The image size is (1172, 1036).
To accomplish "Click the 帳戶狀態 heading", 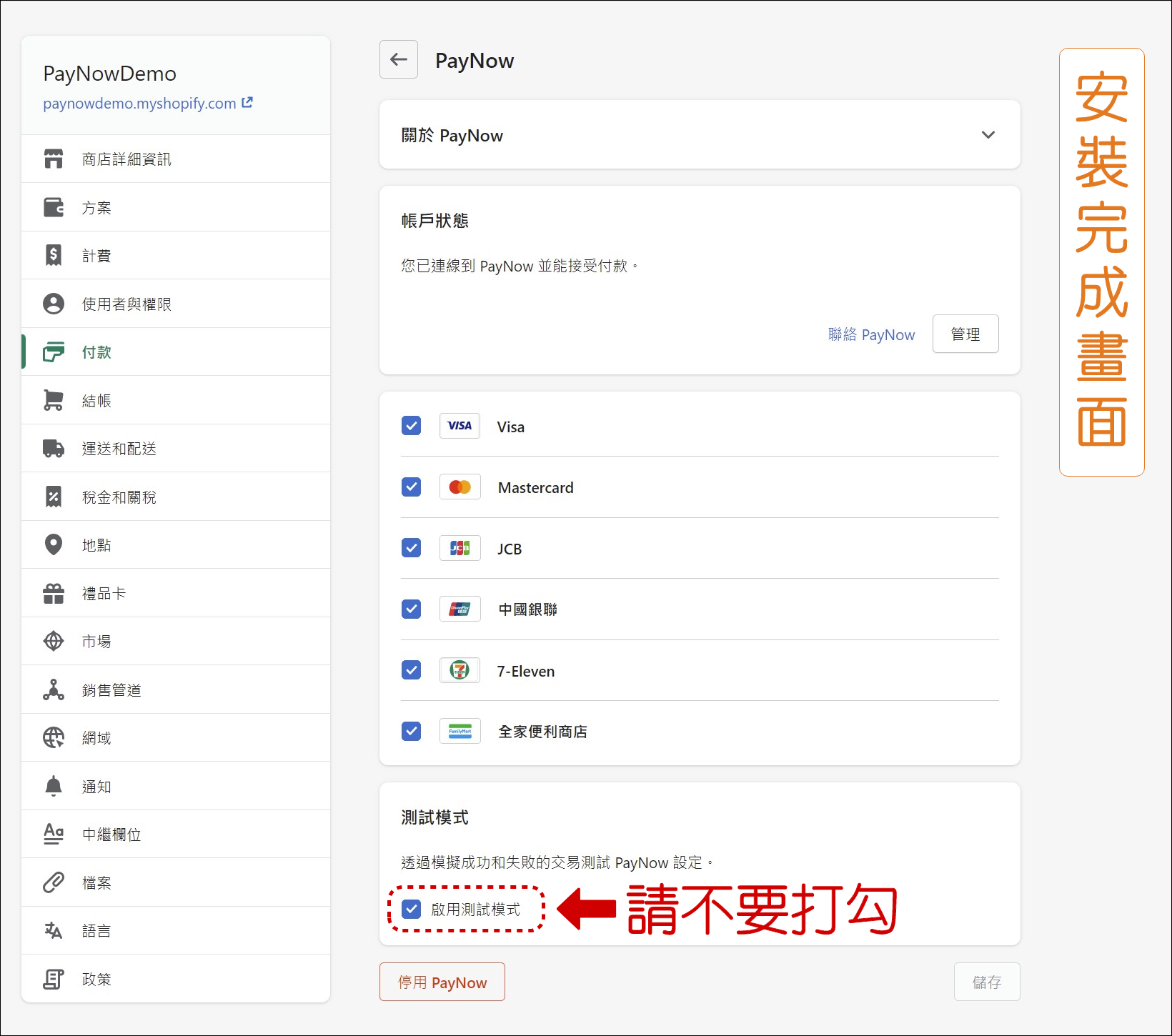I will pos(434,220).
